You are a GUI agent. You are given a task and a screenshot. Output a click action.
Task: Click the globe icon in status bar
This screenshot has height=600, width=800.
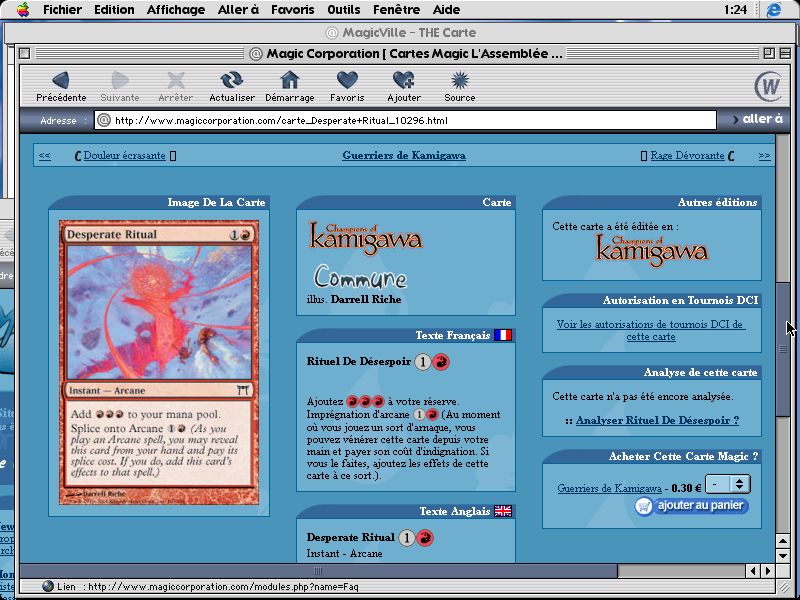tap(48, 586)
